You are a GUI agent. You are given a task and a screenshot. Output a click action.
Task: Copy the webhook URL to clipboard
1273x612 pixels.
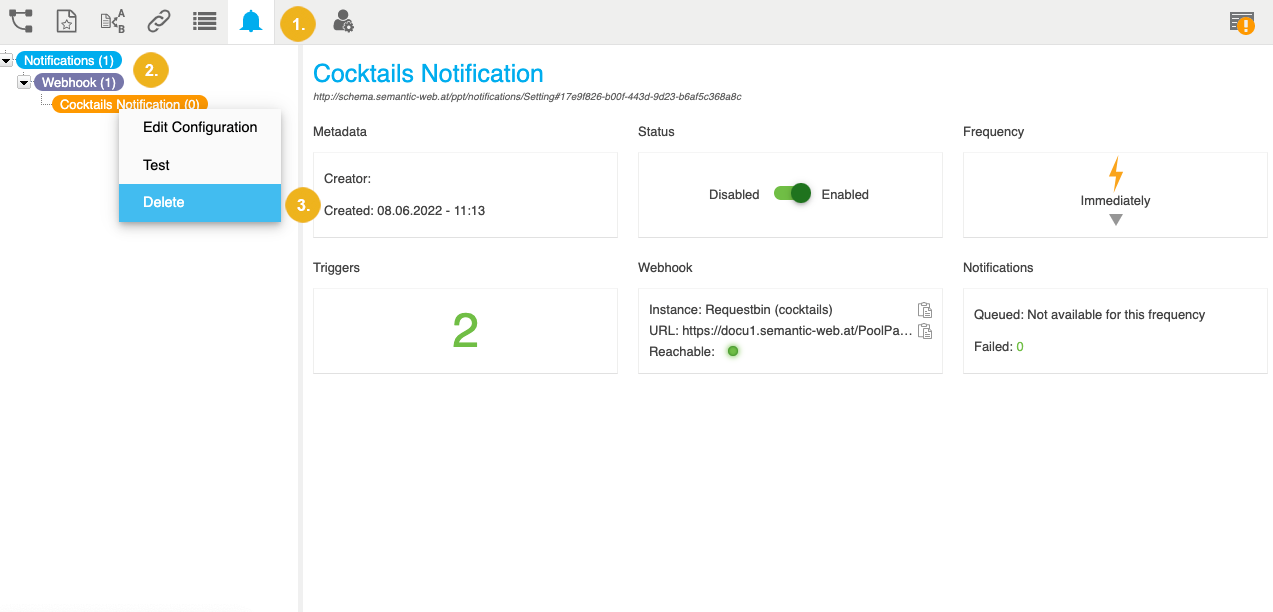coord(926,331)
